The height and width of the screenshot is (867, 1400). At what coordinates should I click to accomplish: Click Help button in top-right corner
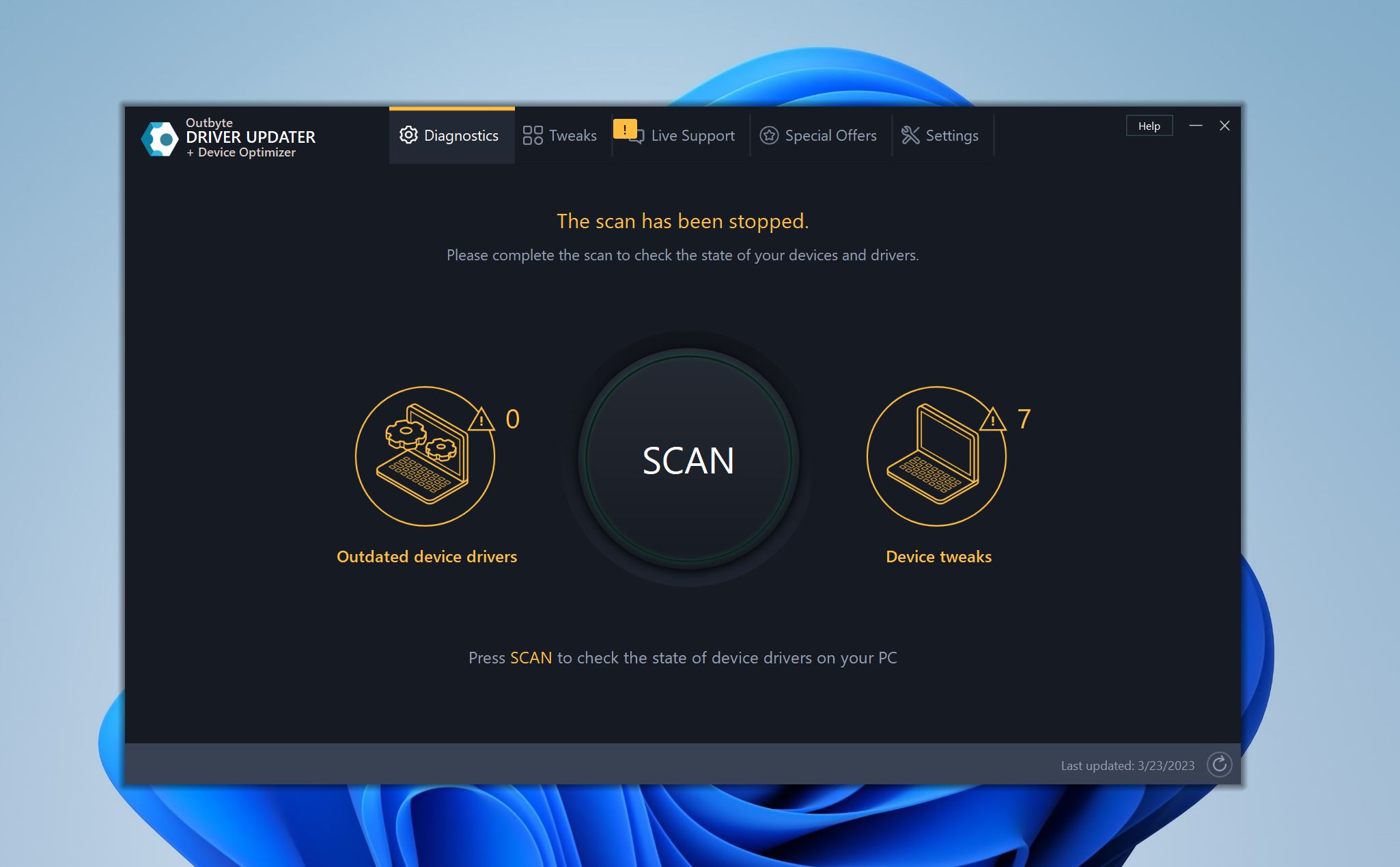pos(1148,125)
